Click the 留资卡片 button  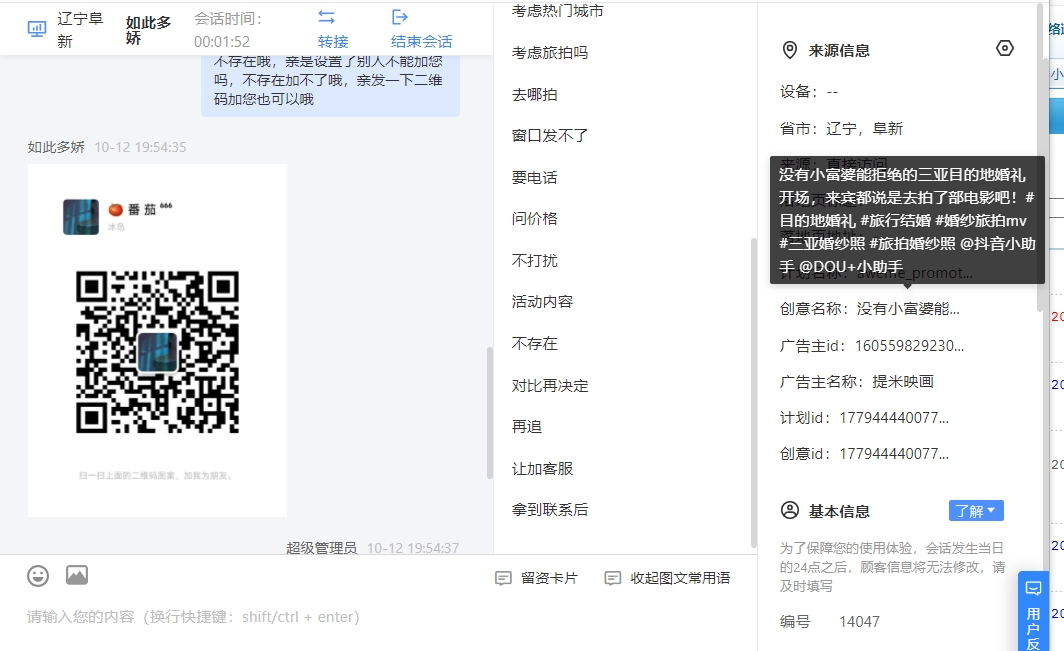coord(537,578)
